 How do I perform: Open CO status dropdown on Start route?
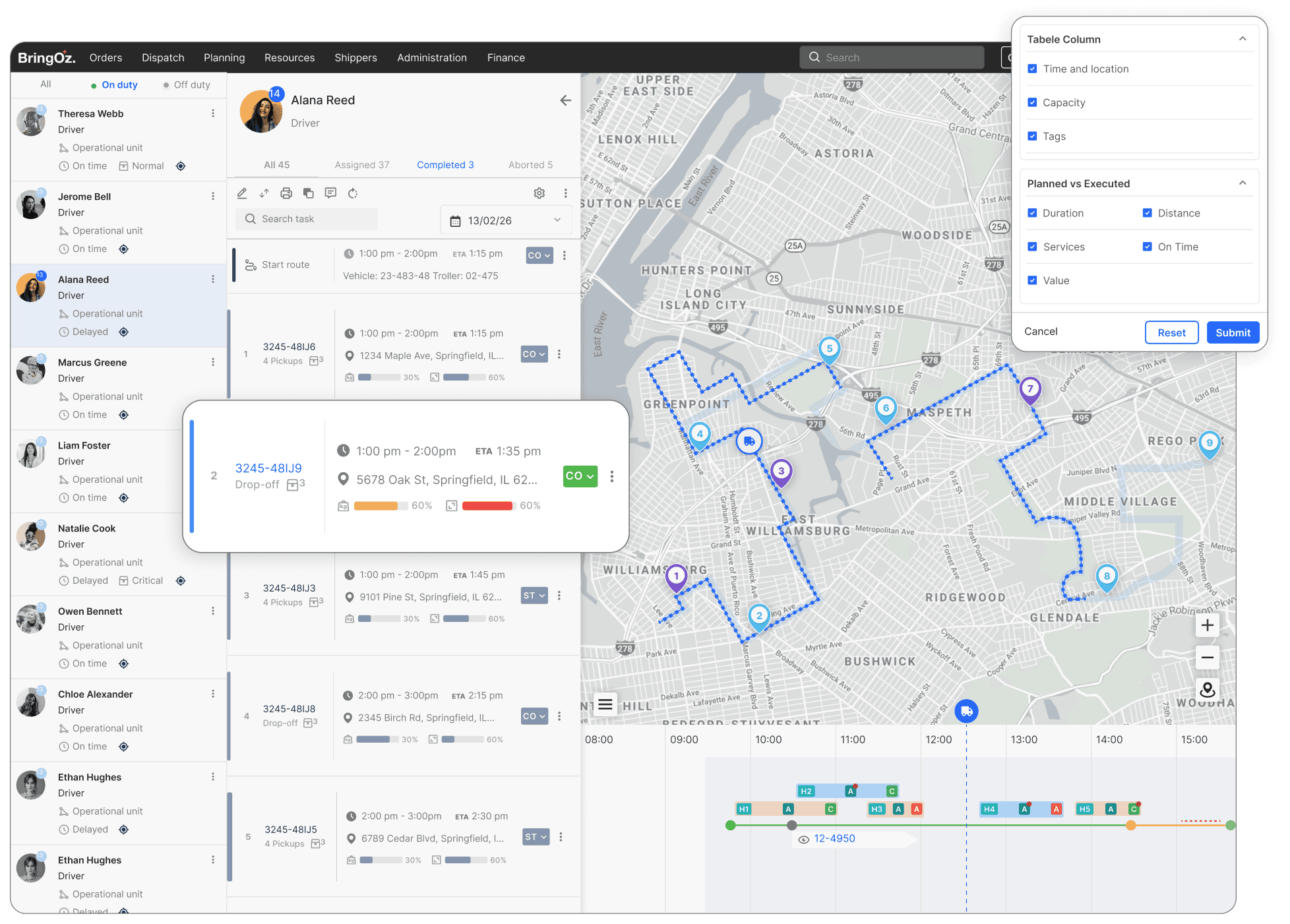[x=539, y=255]
